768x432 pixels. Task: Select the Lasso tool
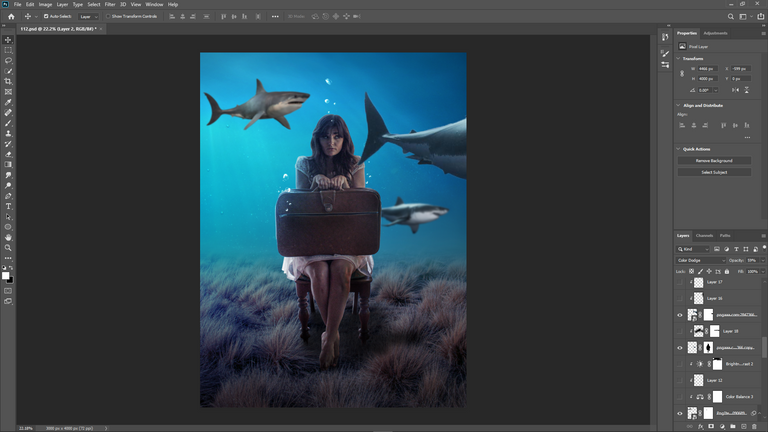(8, 60)
